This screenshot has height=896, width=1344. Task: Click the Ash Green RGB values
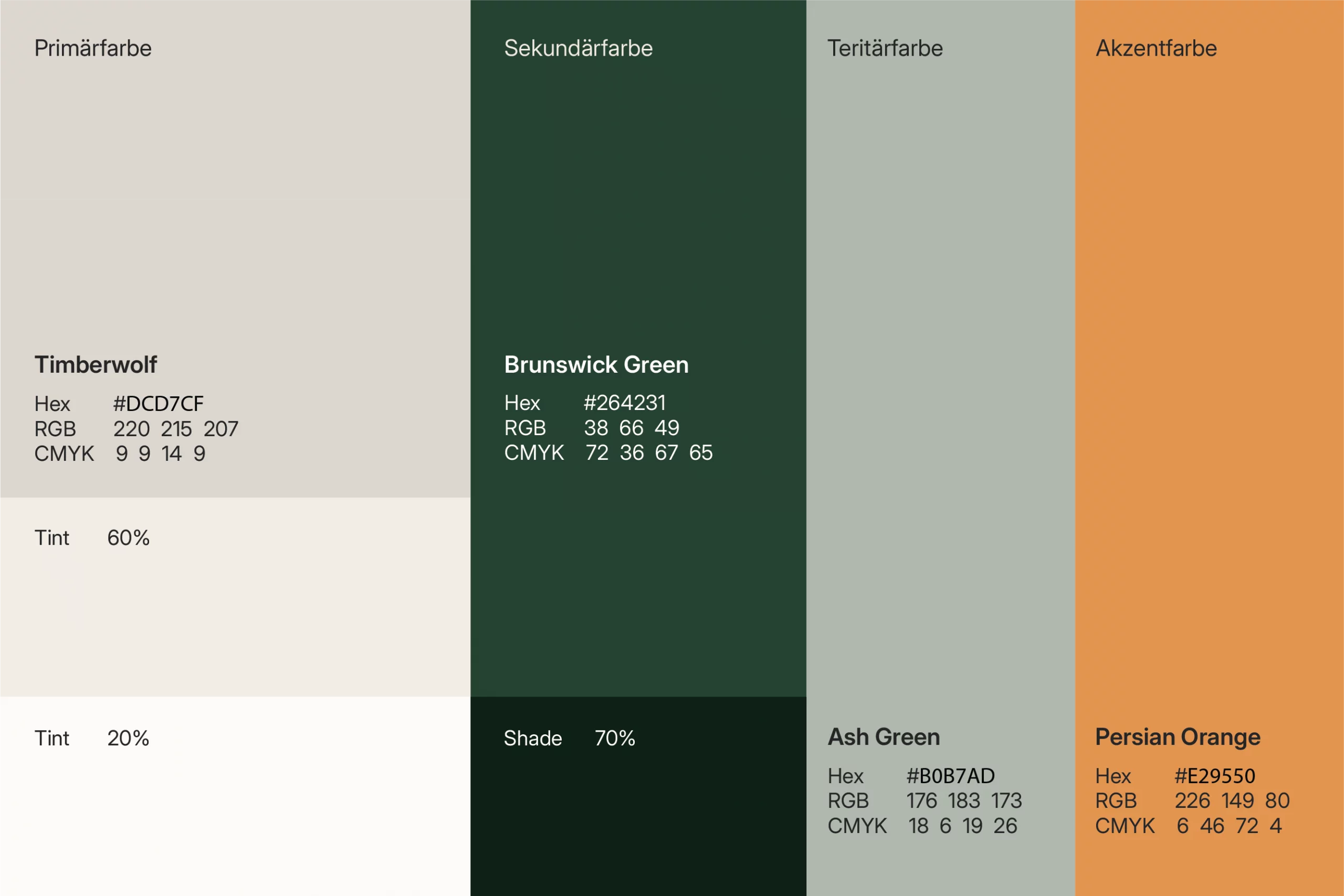(963, 800)
